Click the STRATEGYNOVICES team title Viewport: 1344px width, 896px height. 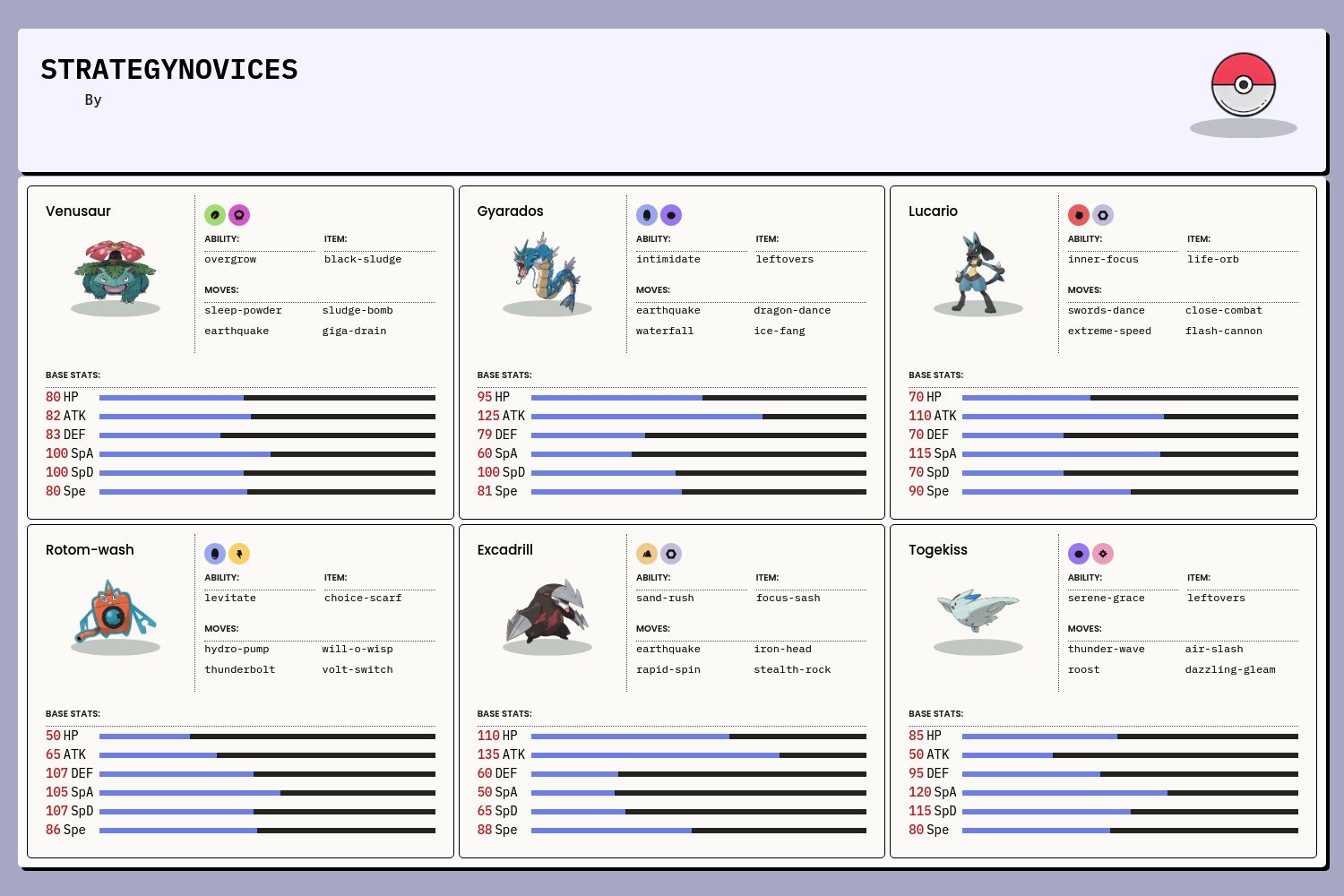169,70
